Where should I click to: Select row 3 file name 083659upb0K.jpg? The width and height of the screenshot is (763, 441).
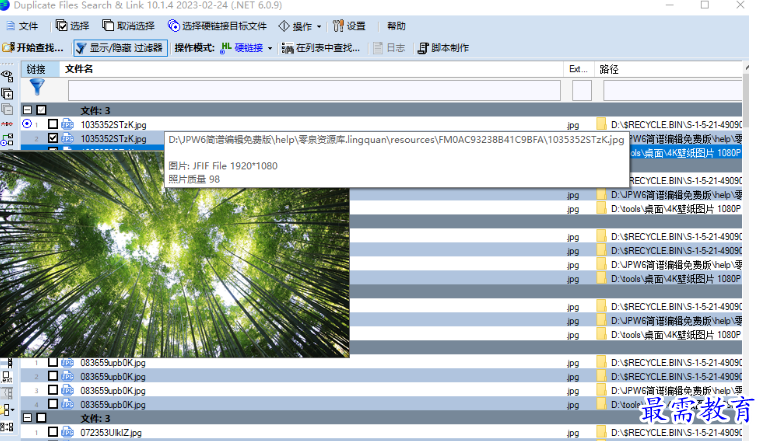(113, 391)
